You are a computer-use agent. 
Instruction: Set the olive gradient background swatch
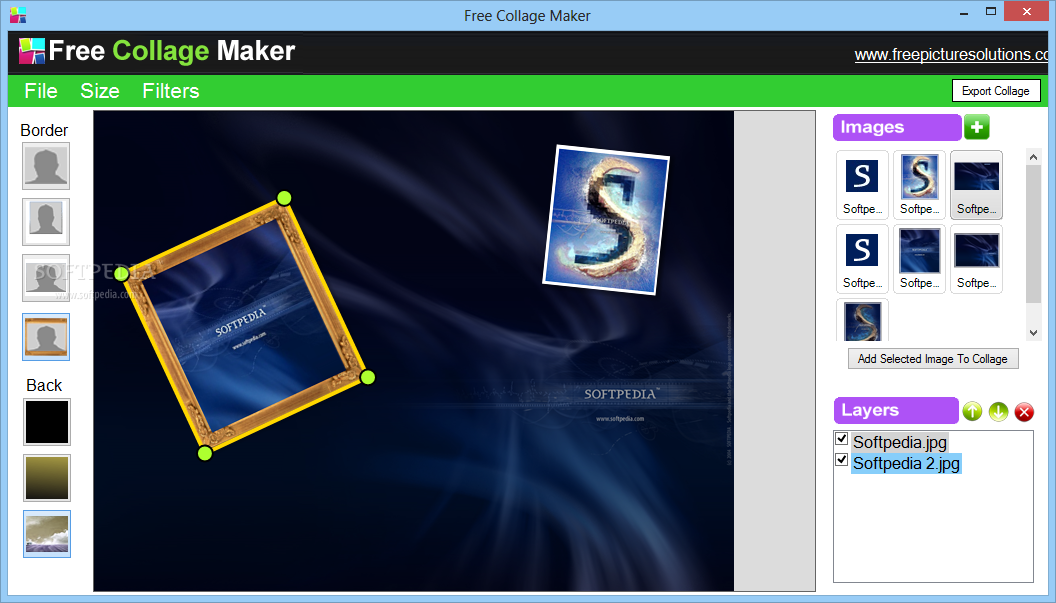coord(46,478)
